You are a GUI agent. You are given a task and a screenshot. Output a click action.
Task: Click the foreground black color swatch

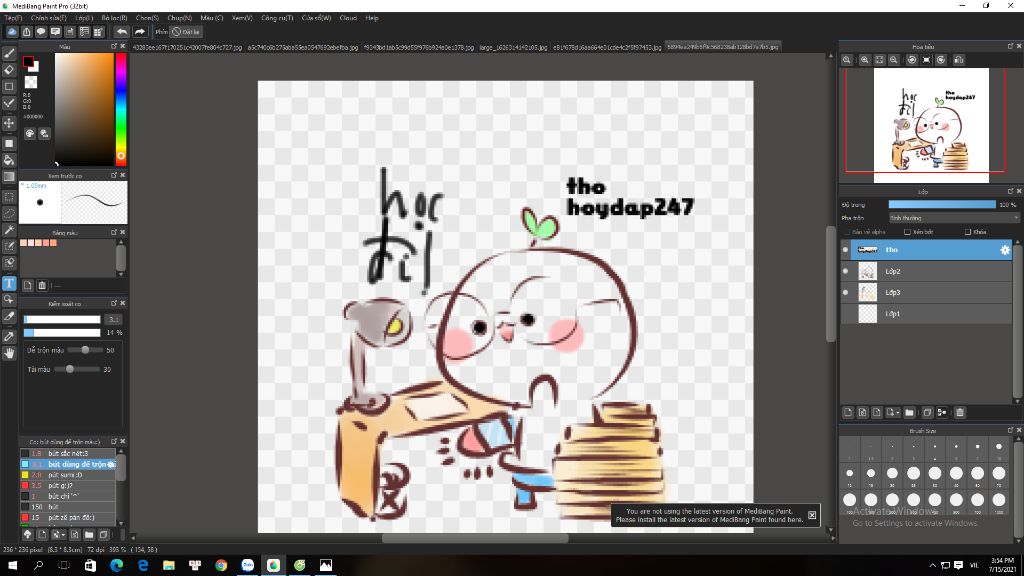click(28, 62)
